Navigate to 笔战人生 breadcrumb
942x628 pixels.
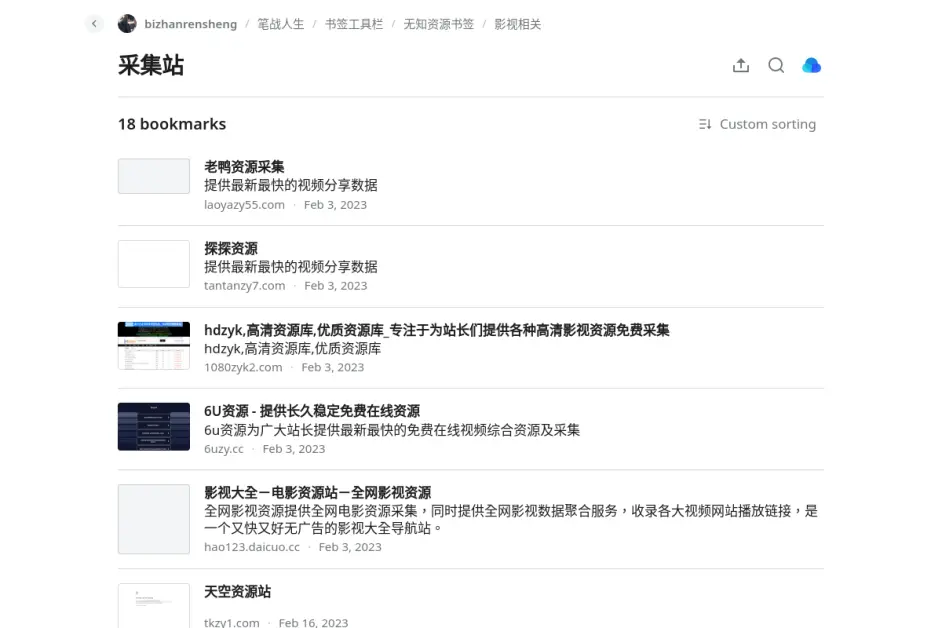click(x=280, y=24)
